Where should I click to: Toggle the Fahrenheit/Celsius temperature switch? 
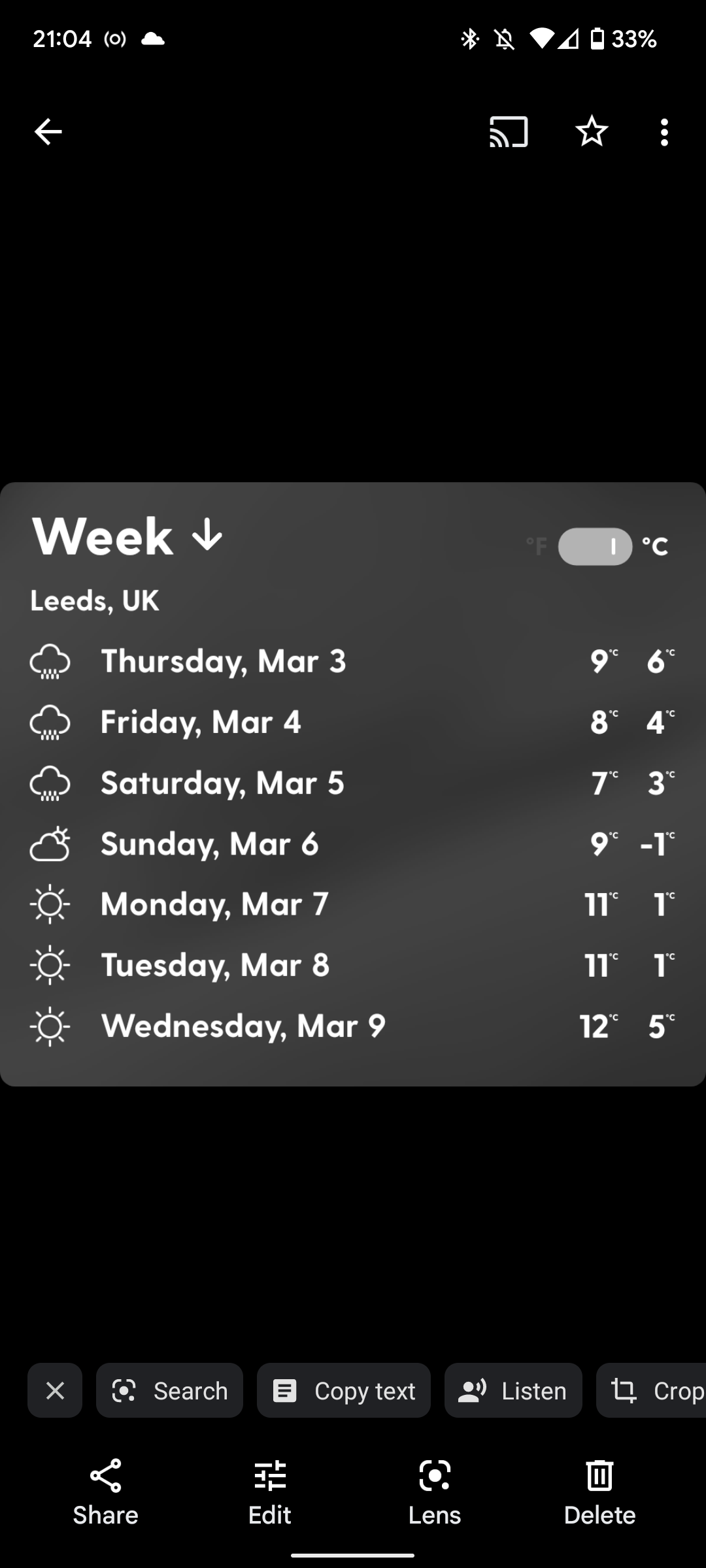(595, 546)
